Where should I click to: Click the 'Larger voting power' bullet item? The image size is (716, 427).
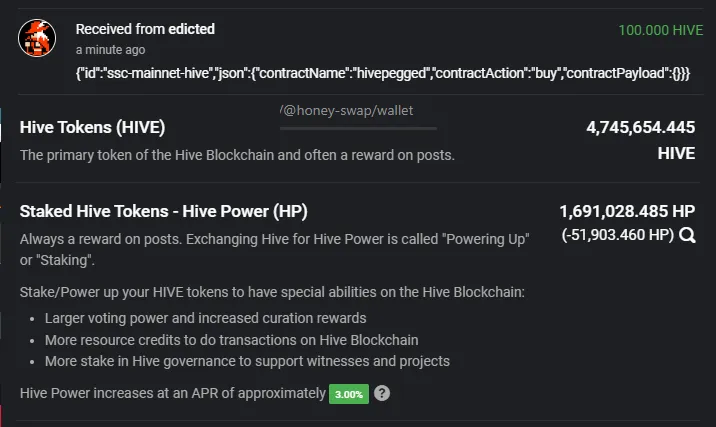[205, 318]
